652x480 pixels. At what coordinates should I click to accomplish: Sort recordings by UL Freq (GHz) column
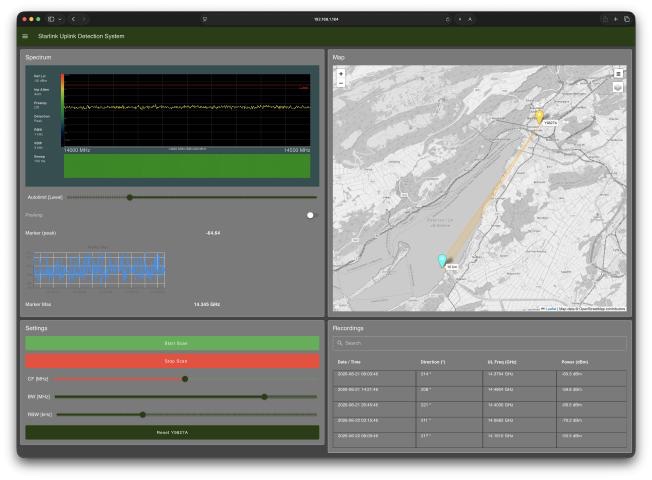tap(502, 362)
